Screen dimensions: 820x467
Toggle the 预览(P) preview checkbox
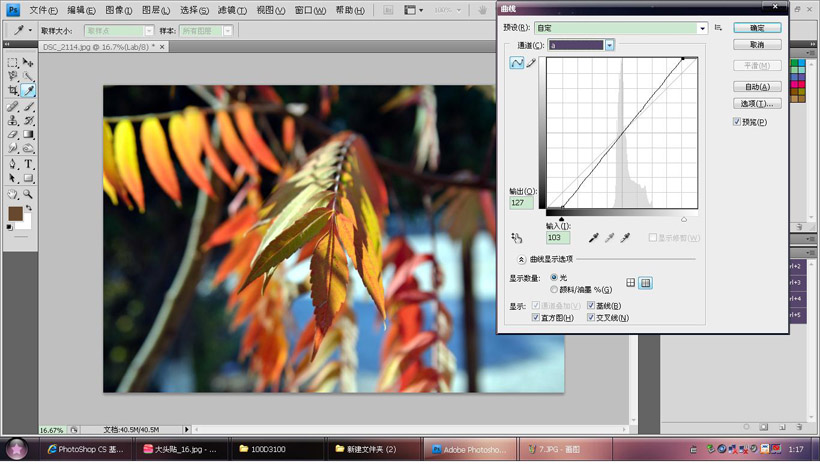click(x=737, y=122)
